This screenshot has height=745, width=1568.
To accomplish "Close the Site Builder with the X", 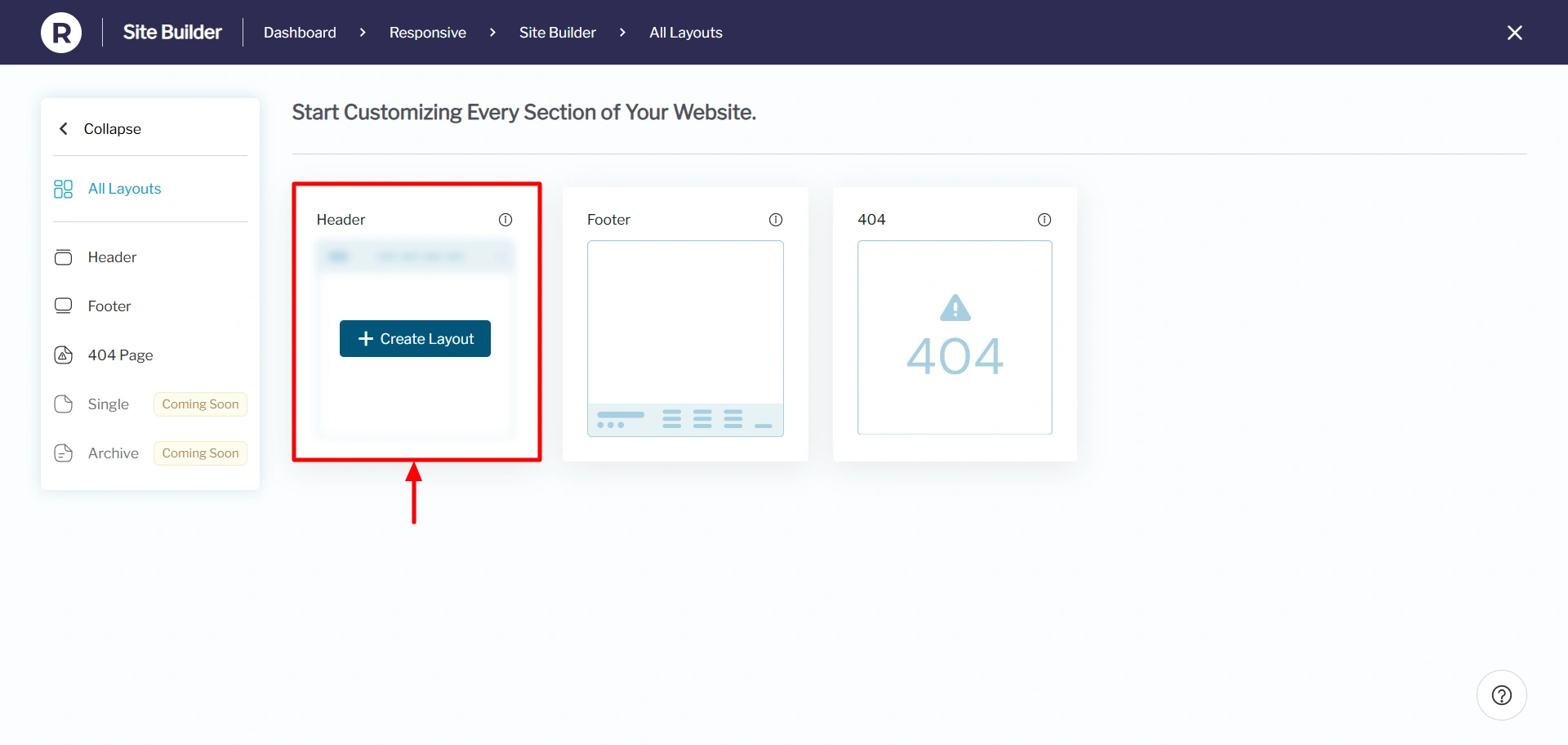I will [1515, 33].
